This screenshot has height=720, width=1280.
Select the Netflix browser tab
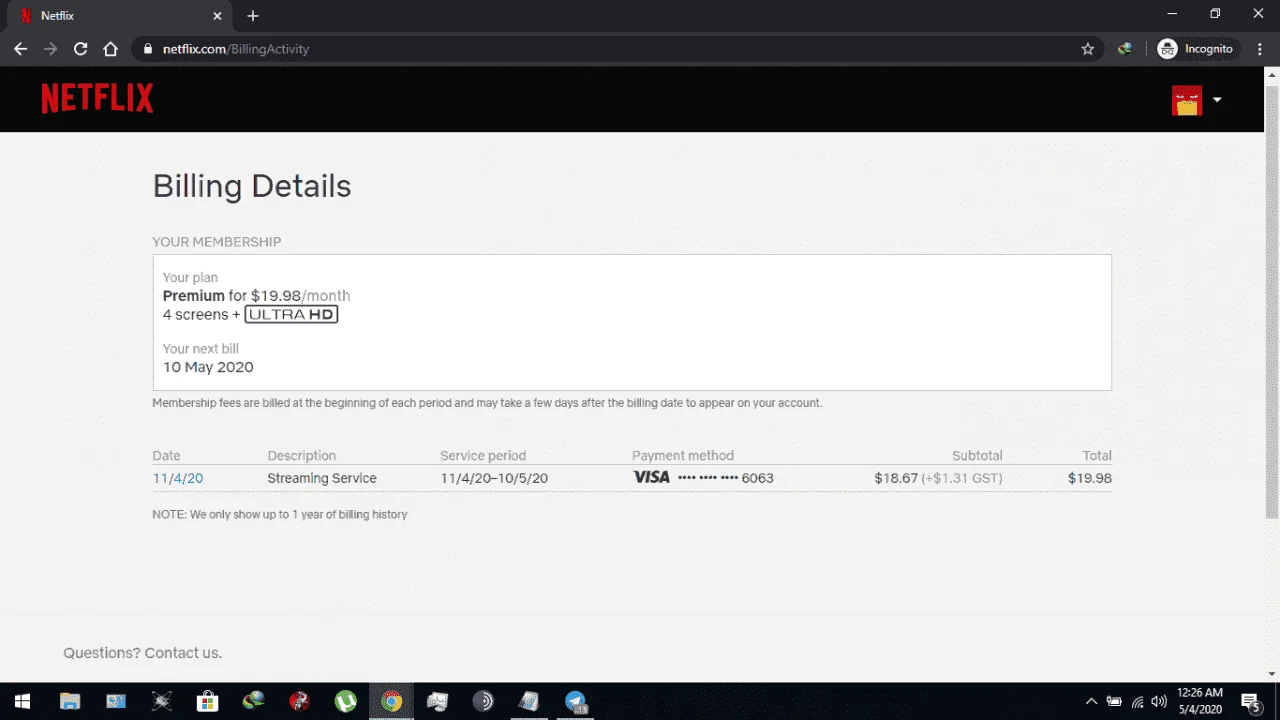click(120, 16)
